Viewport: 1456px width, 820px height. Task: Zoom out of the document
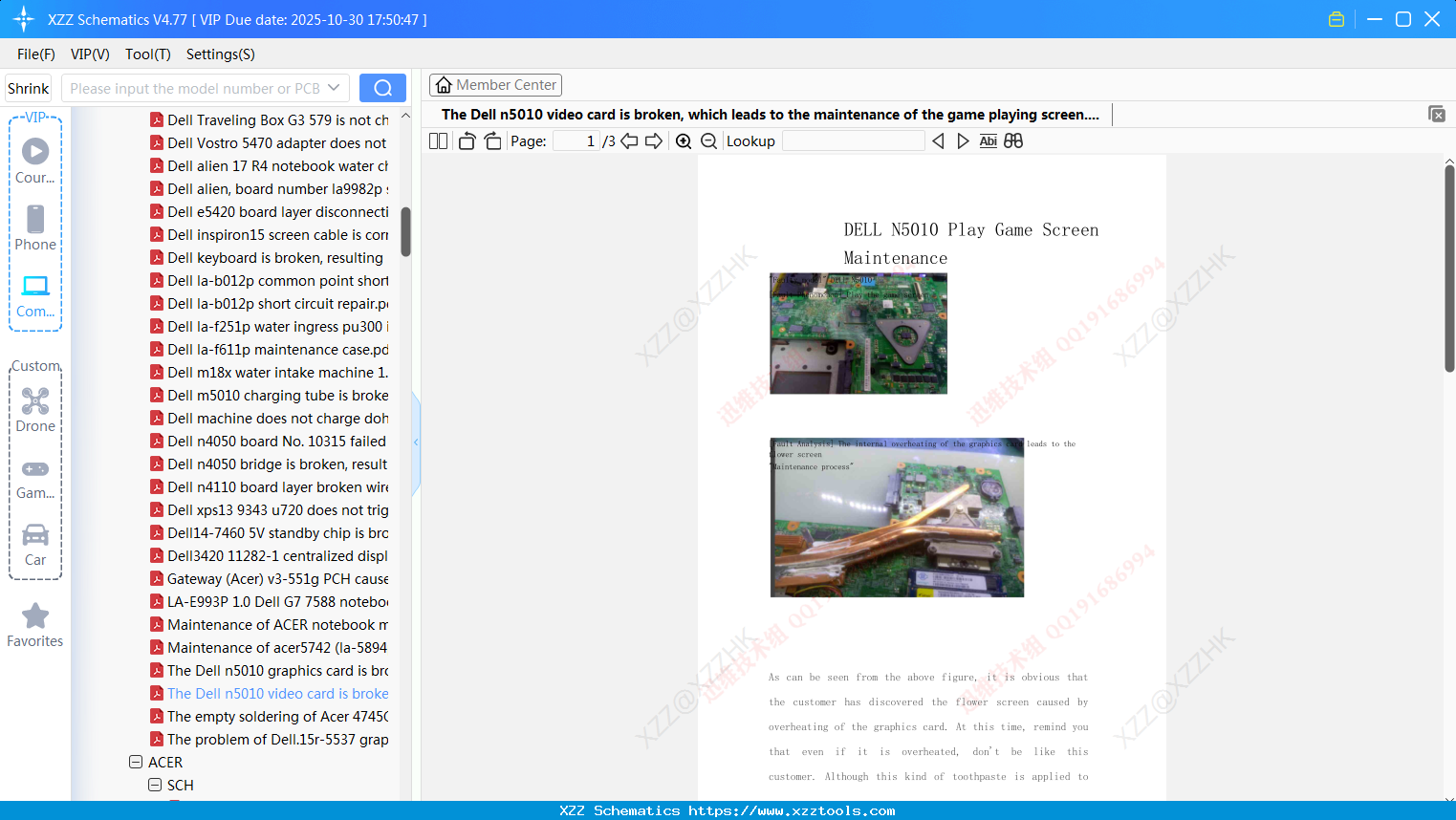708,140
